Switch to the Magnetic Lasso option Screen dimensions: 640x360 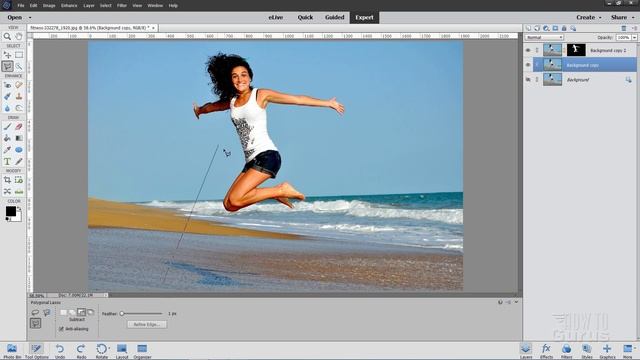coord(47,313)
